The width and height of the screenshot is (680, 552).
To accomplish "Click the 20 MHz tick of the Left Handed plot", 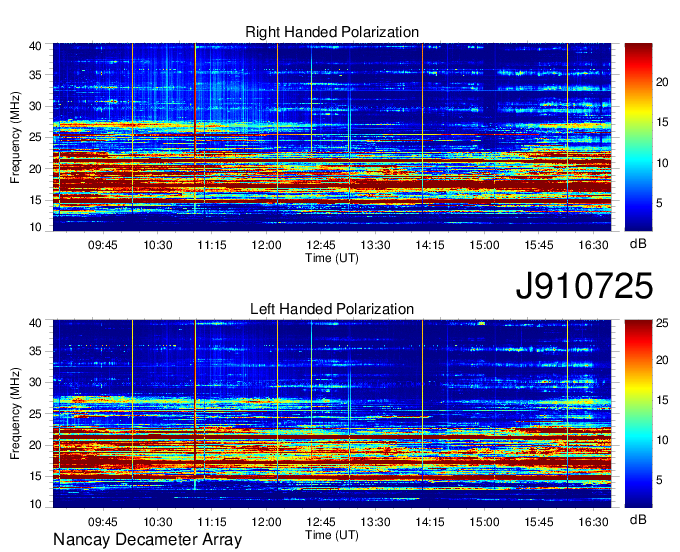I will (x=35, y=445).
